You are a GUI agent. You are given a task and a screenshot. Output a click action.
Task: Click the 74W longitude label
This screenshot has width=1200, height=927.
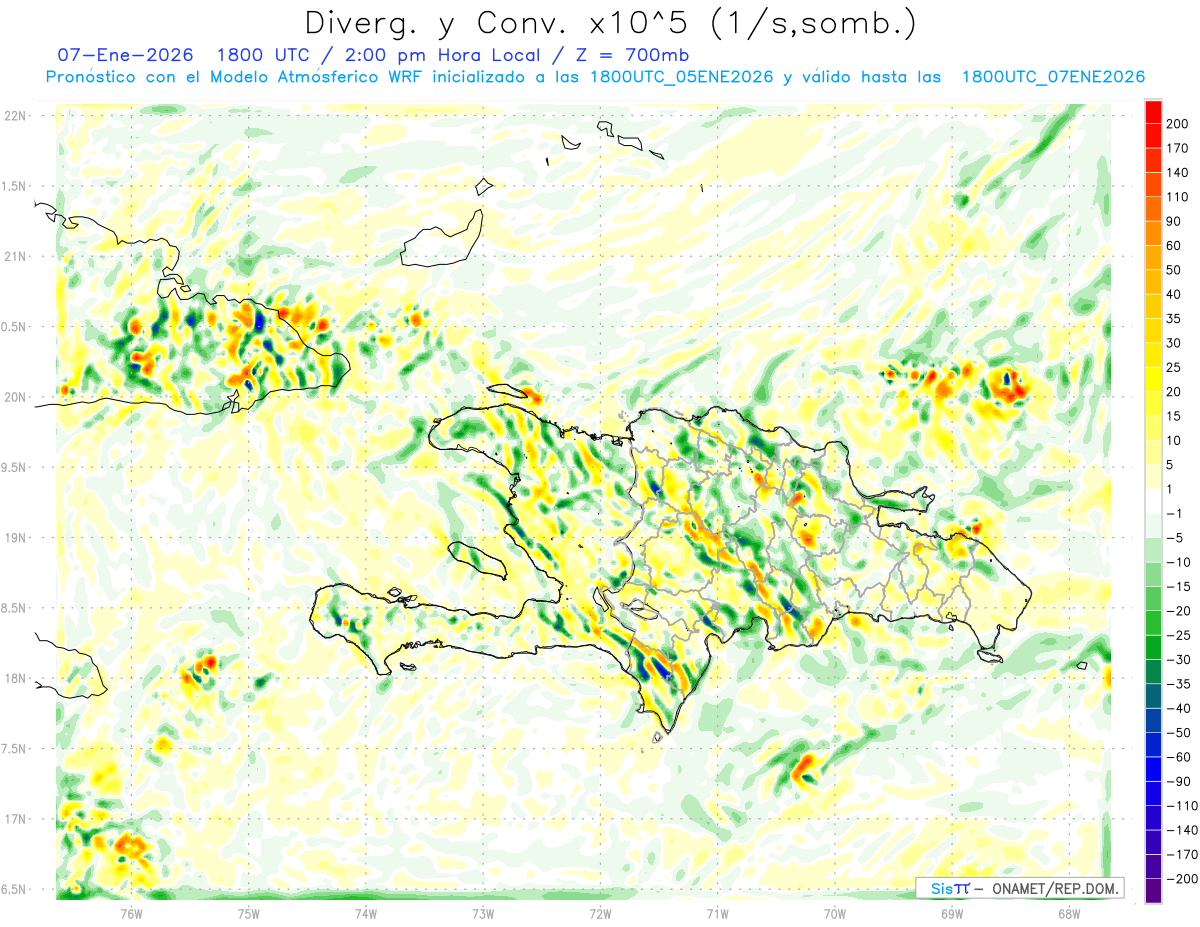coord(366,914)
